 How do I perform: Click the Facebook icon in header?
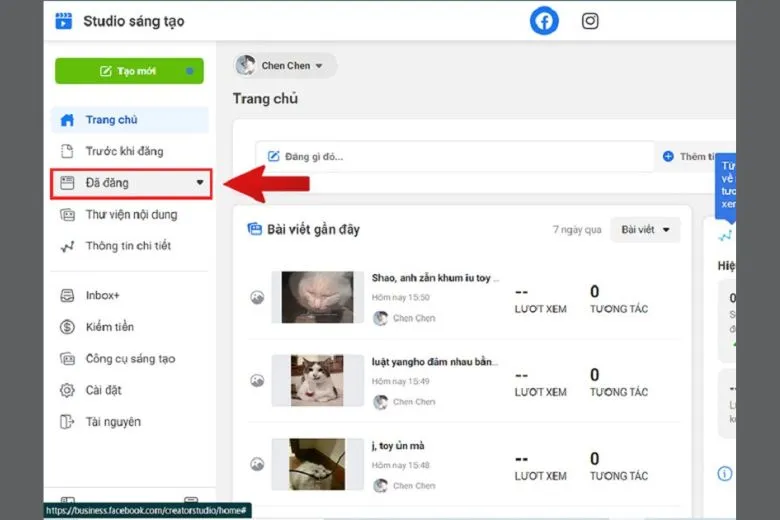(544, 21)
